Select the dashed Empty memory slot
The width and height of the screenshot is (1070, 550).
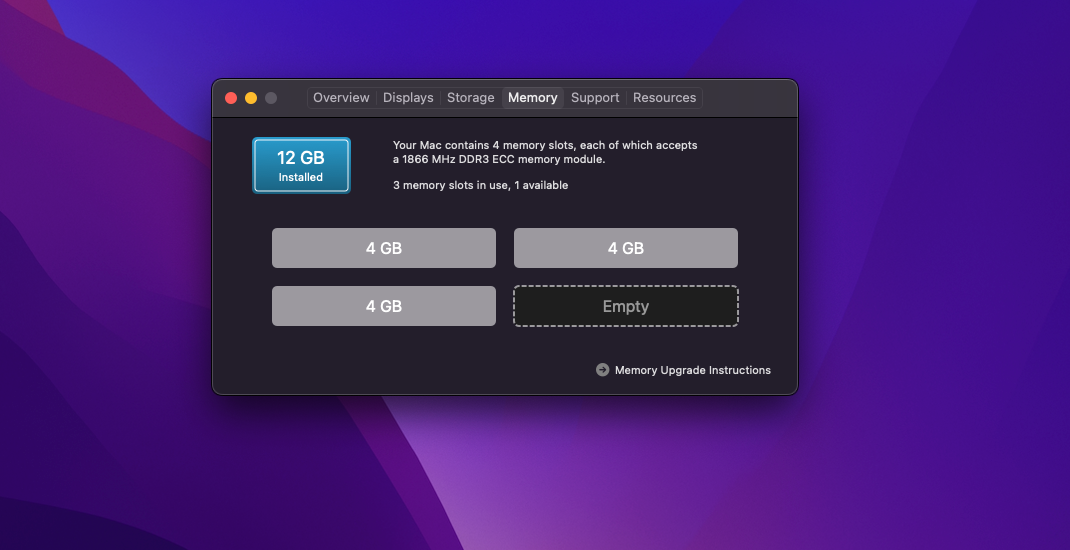tap(626, 306)
